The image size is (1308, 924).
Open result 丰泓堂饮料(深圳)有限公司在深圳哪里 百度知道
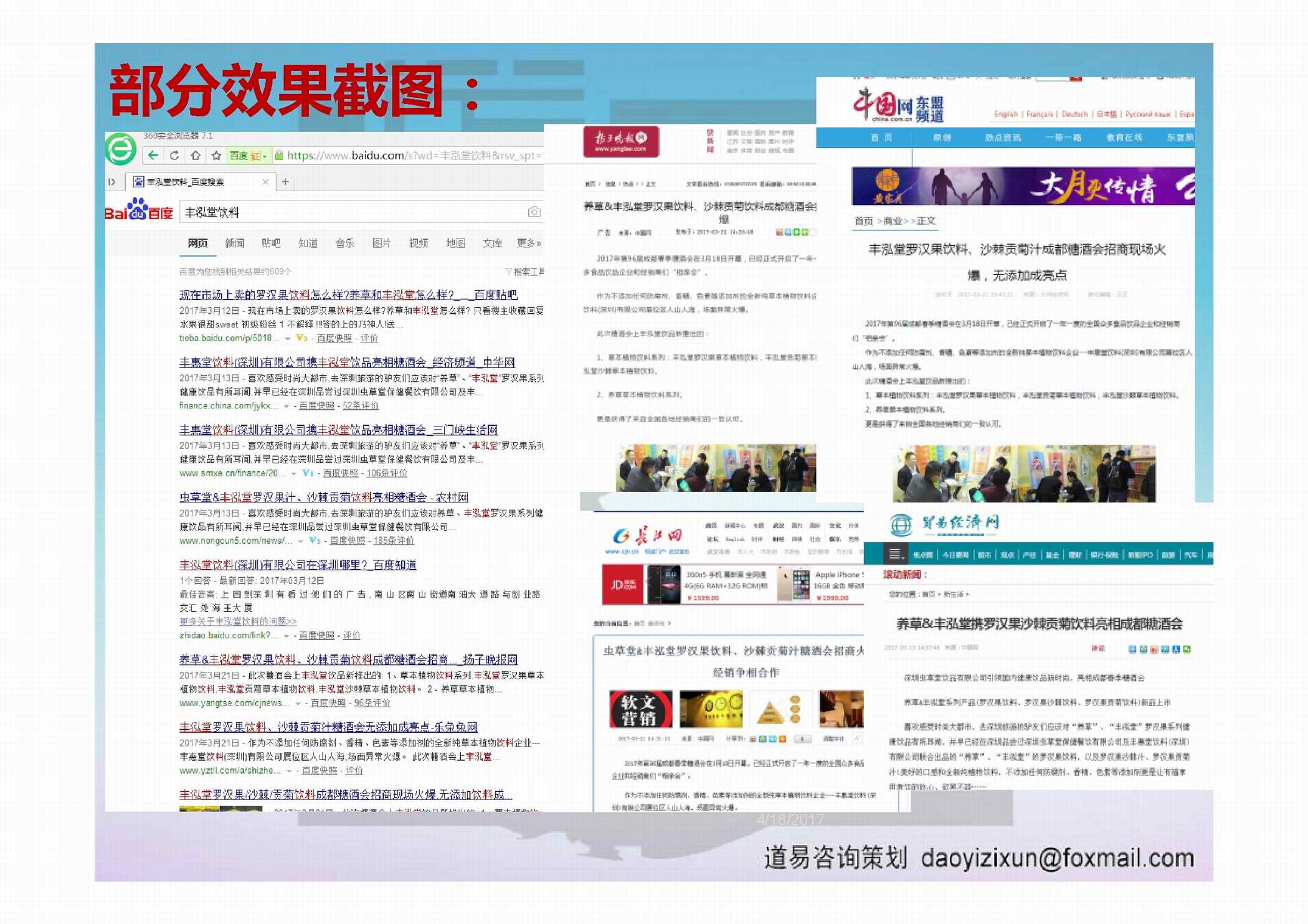[298, 565]
